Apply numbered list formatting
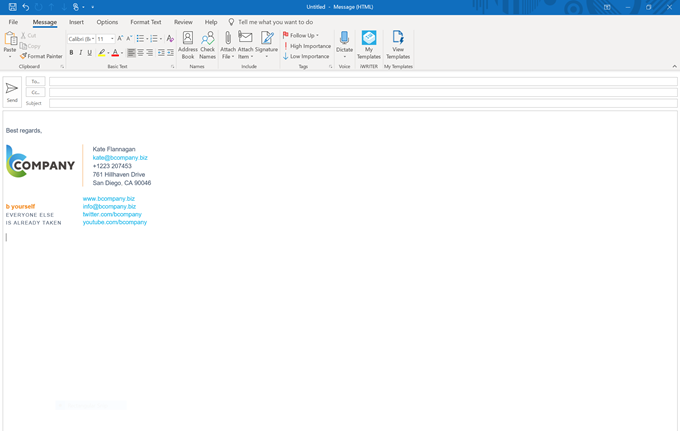Viewport: 680px width, 431px height. tap(154, 39)
